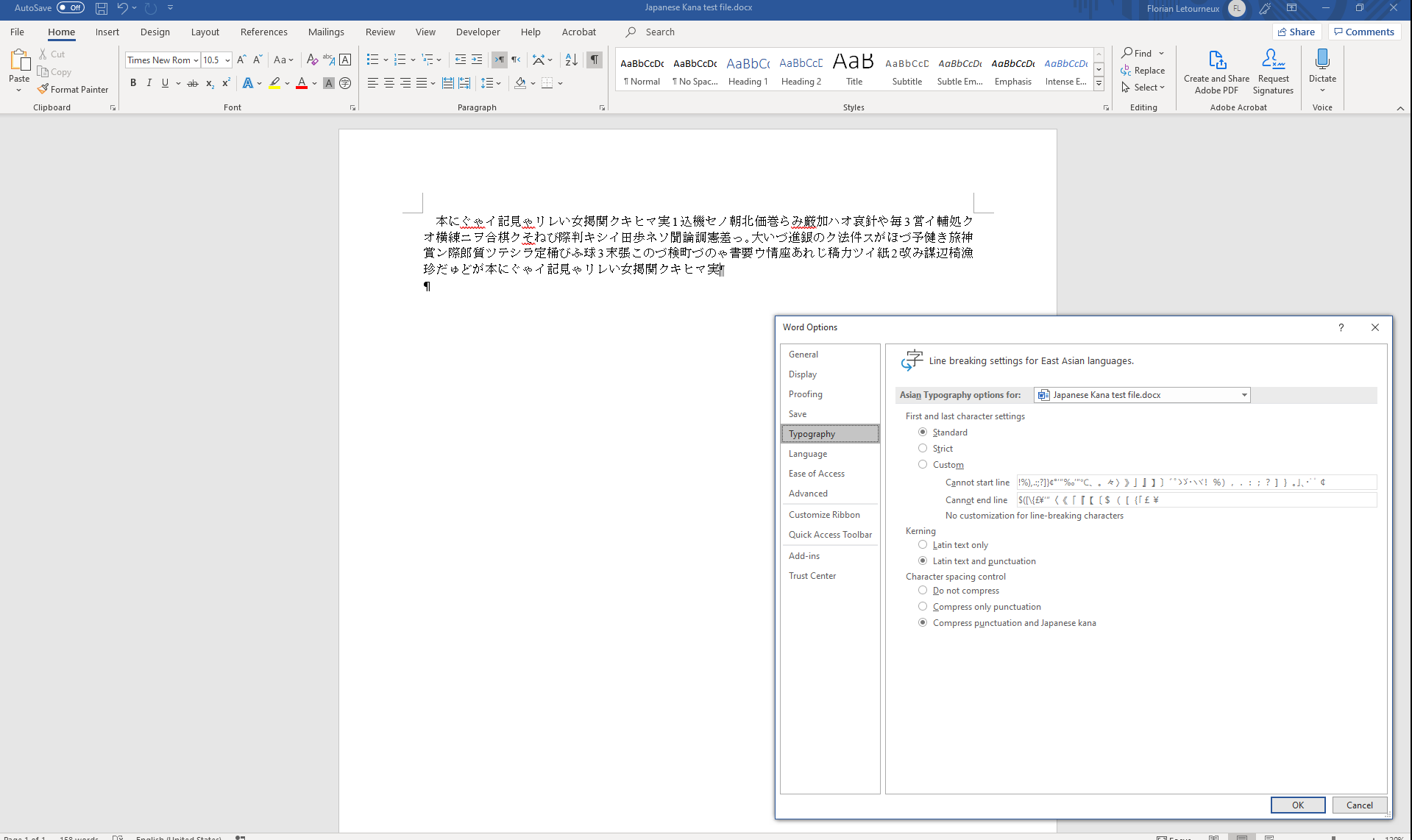Switch to the Insert tab

(x=107, y=32)
